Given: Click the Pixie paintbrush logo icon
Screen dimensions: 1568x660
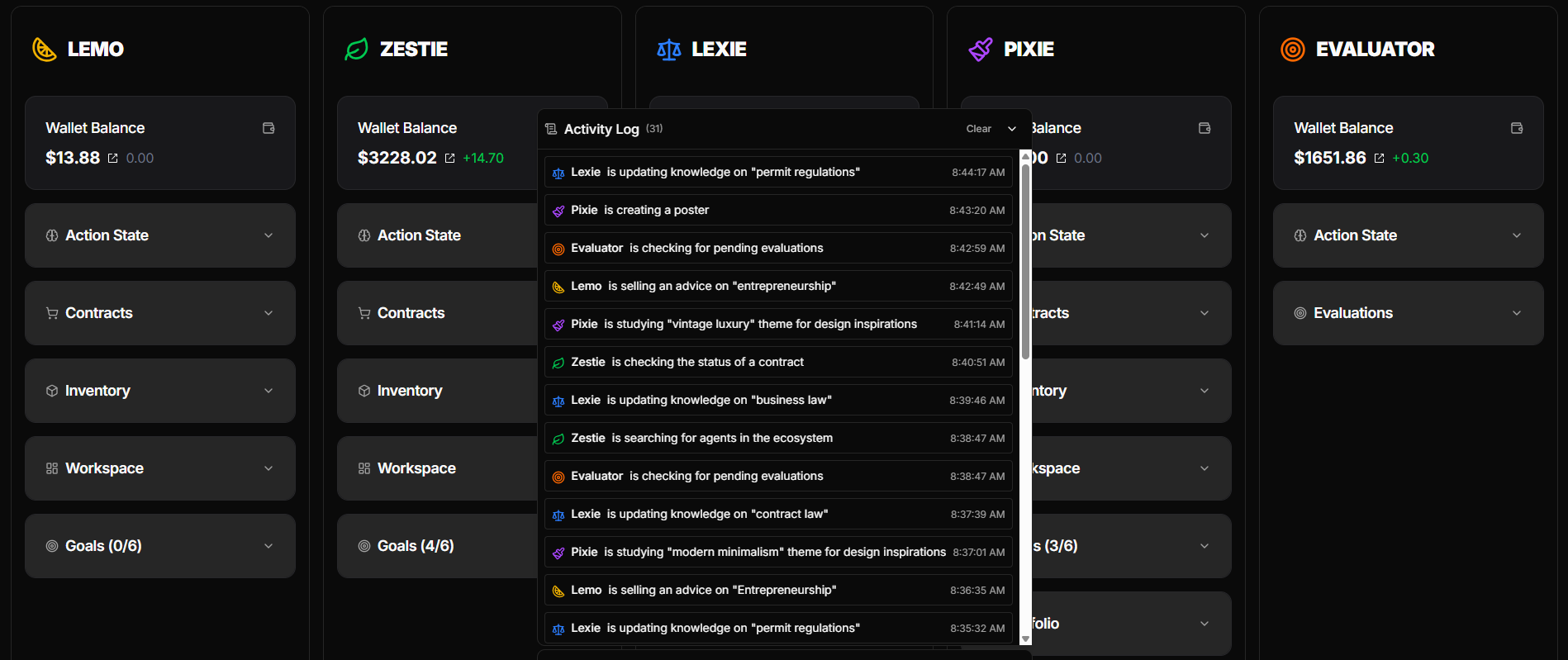Looking at the screenshot, I should [981, 50].
